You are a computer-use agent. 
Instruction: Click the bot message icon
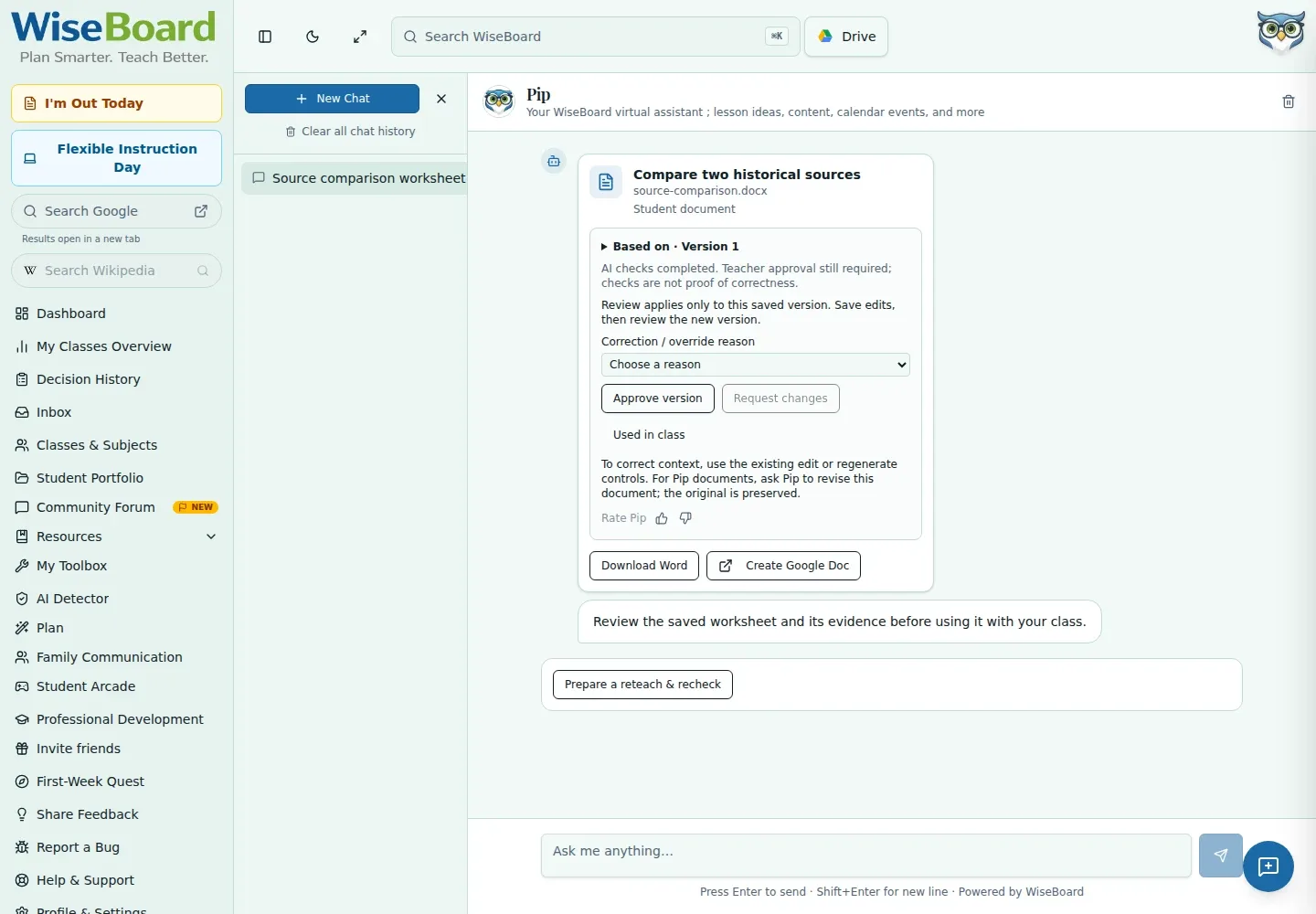(x=554, y=161)
